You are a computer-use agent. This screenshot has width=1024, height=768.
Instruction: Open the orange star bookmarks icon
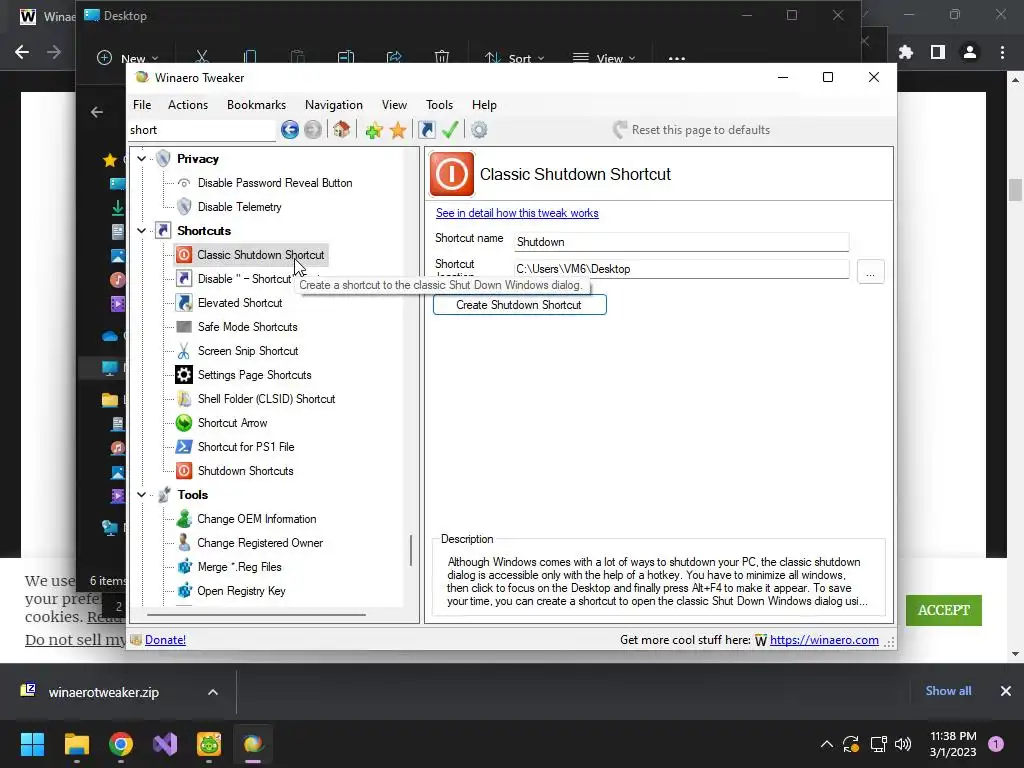click(x=398, y=130)
